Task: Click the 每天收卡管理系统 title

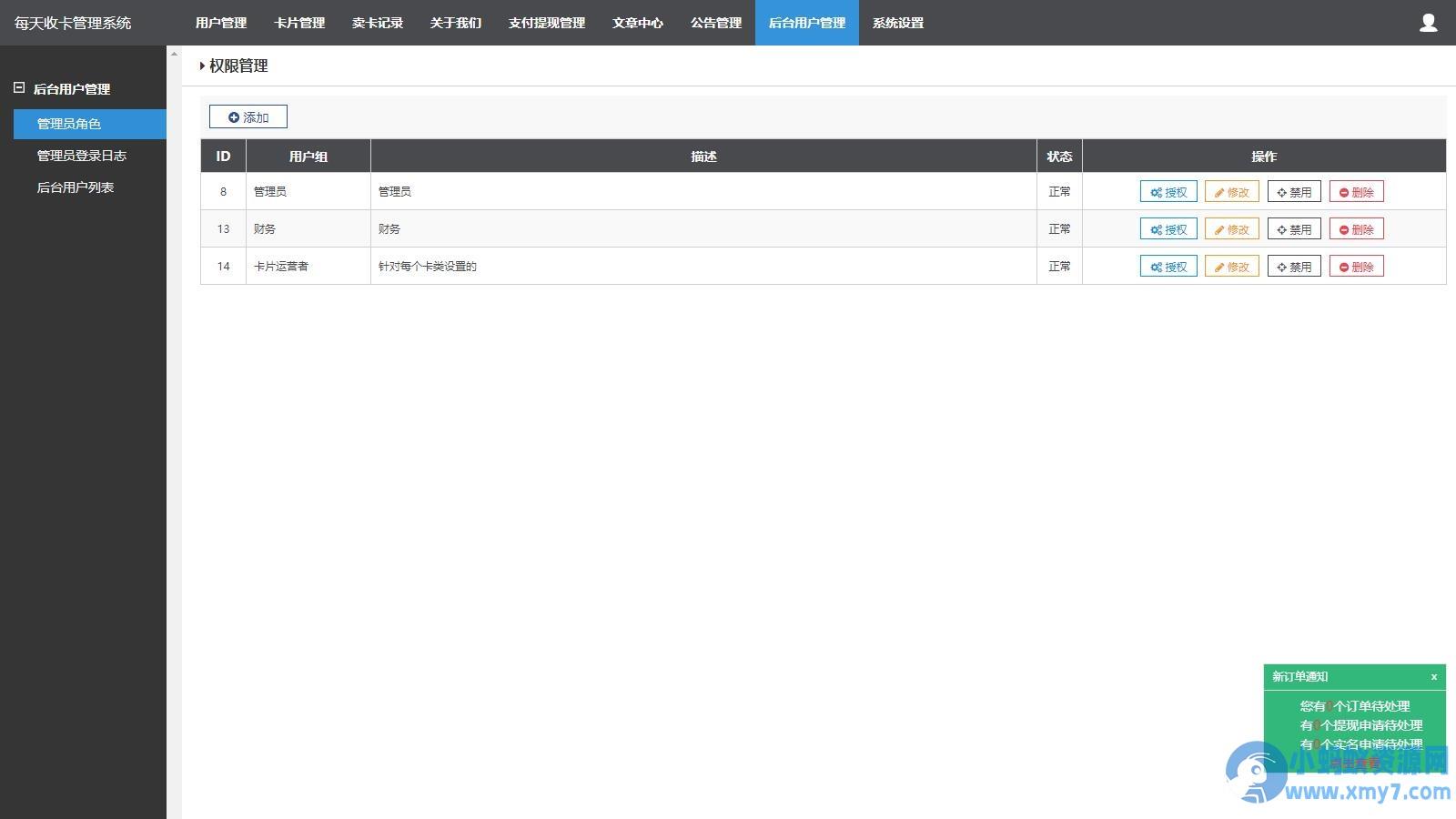Action: (73, 23)
